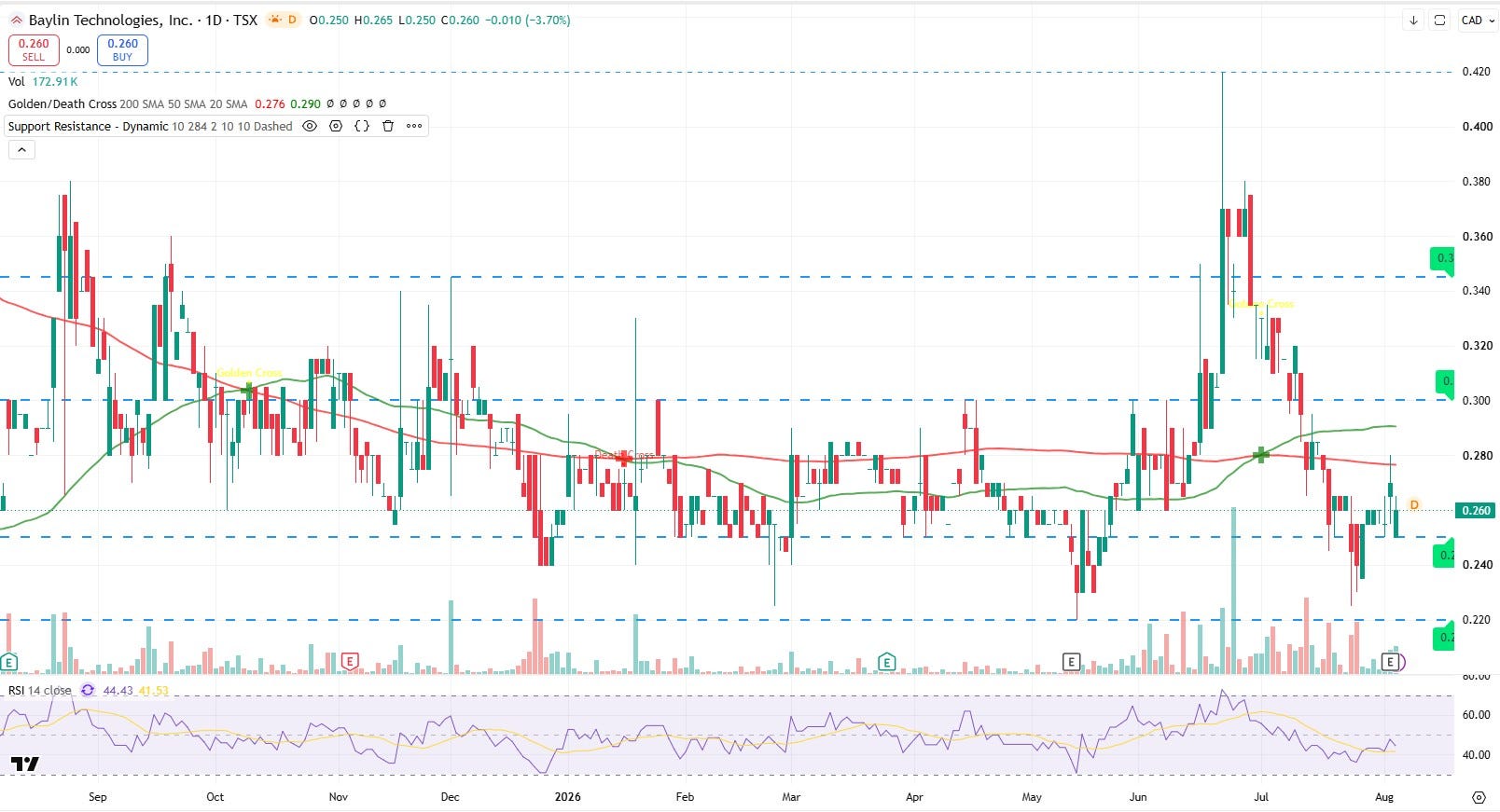Click the 0.260 BUY button

(x=122, y=49)
